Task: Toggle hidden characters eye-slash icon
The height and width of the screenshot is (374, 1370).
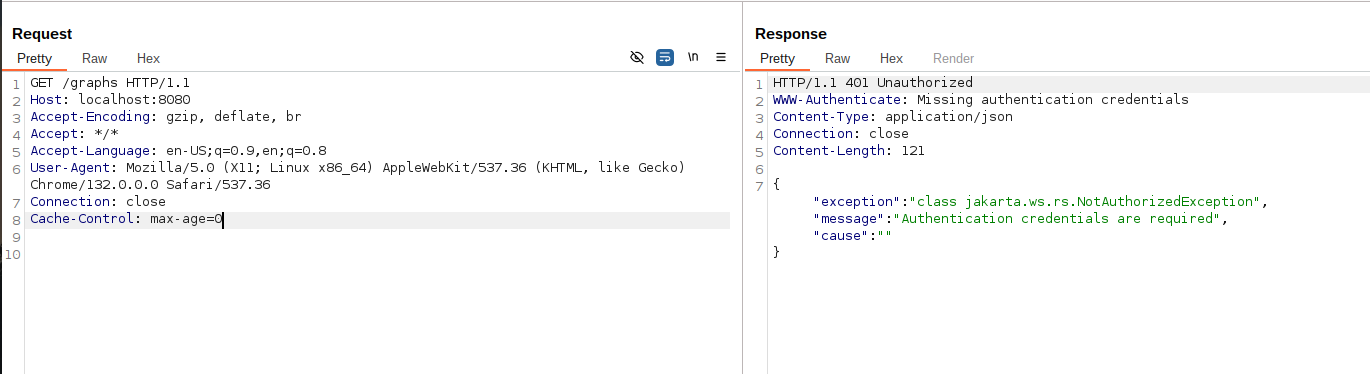Action: (x=637, y=58)
